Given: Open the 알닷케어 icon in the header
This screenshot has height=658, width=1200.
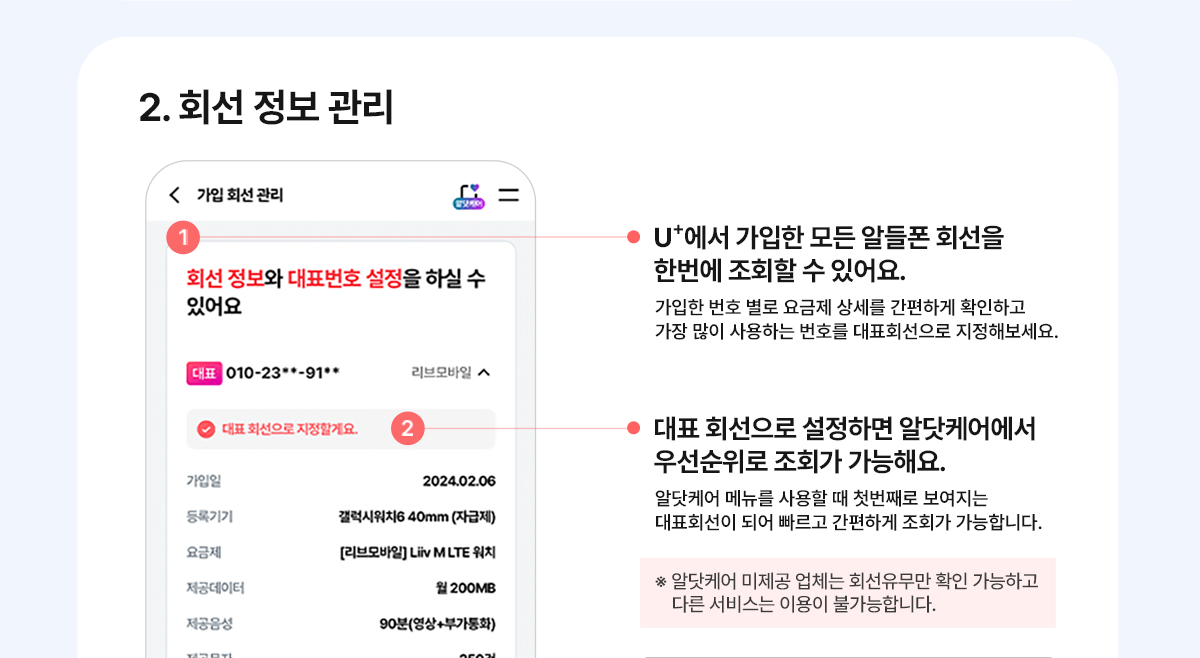Looking at the screenshot, I should tap(468, 195).
